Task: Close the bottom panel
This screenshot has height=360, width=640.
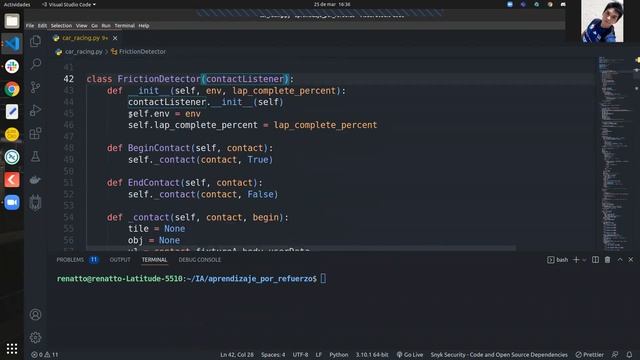Action: 631,260
